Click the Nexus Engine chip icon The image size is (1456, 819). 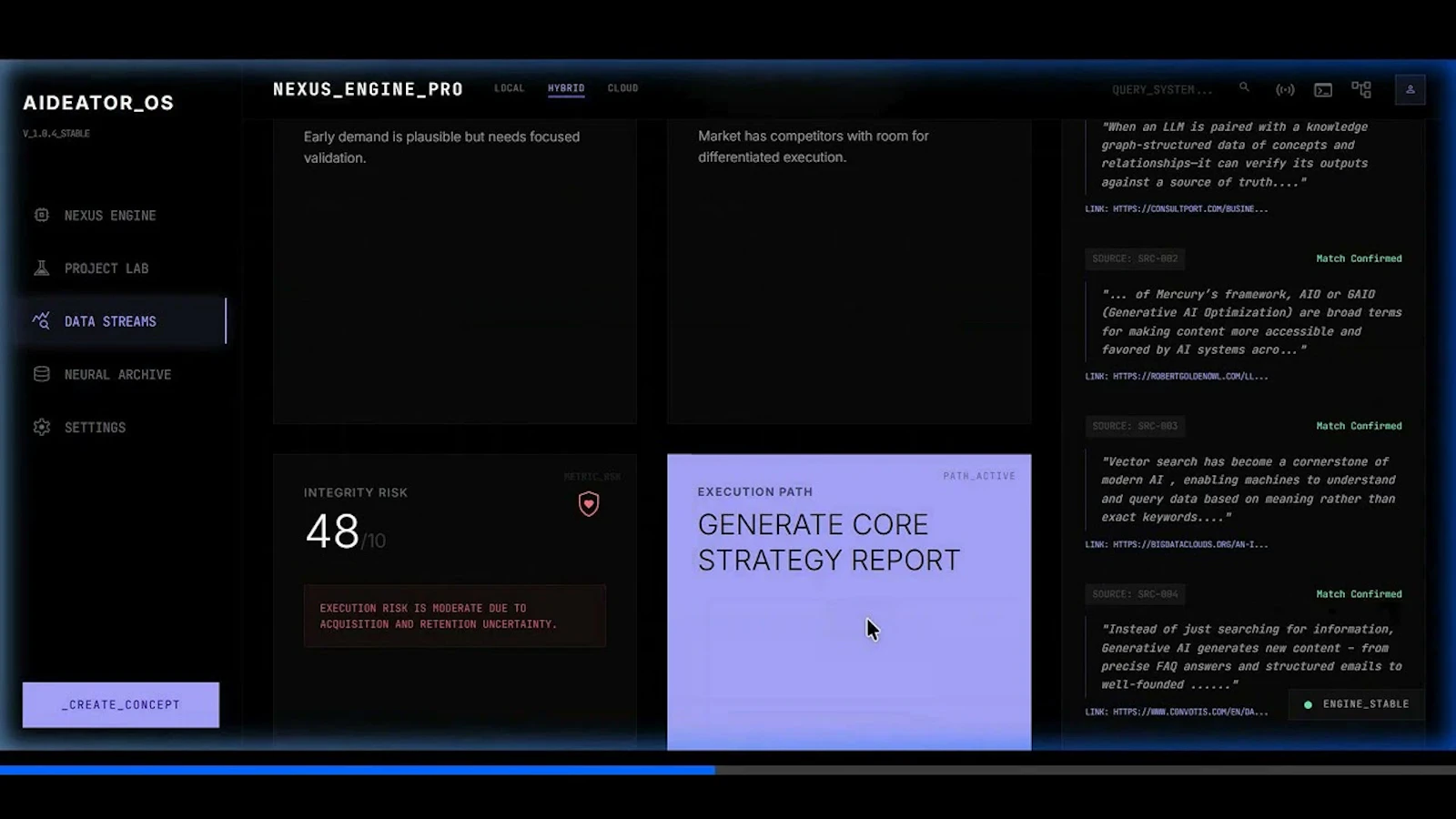[41, 215]
